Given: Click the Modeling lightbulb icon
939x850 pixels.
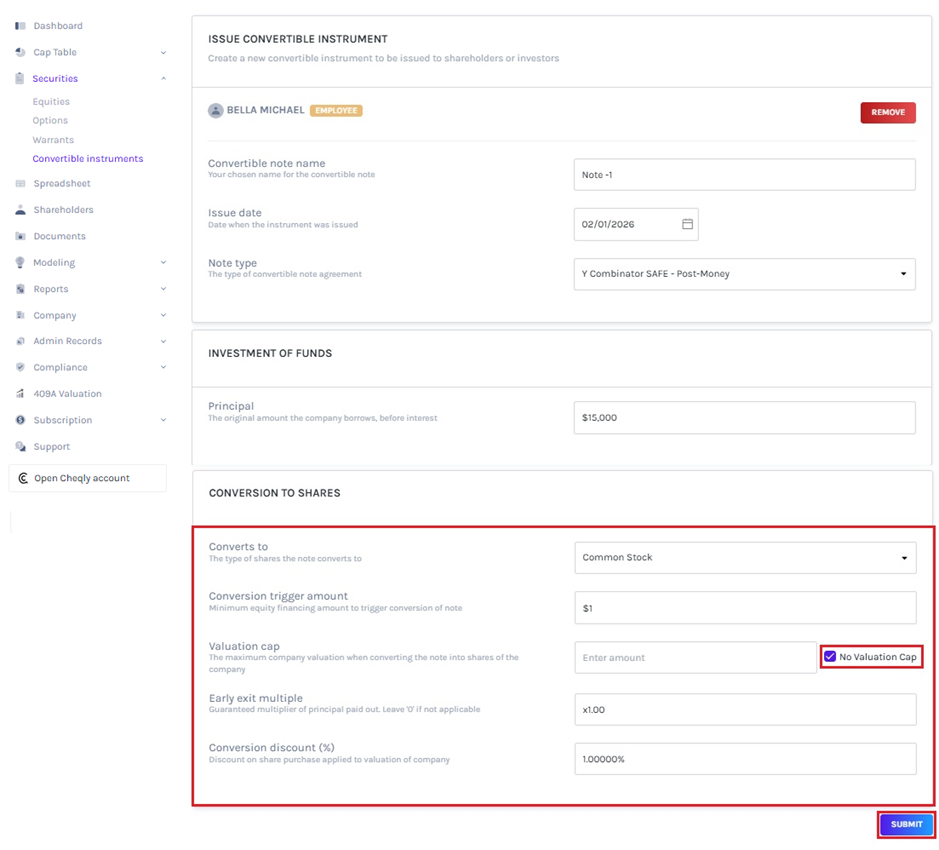Looking at the screenshot, I should tap(20, 263).
